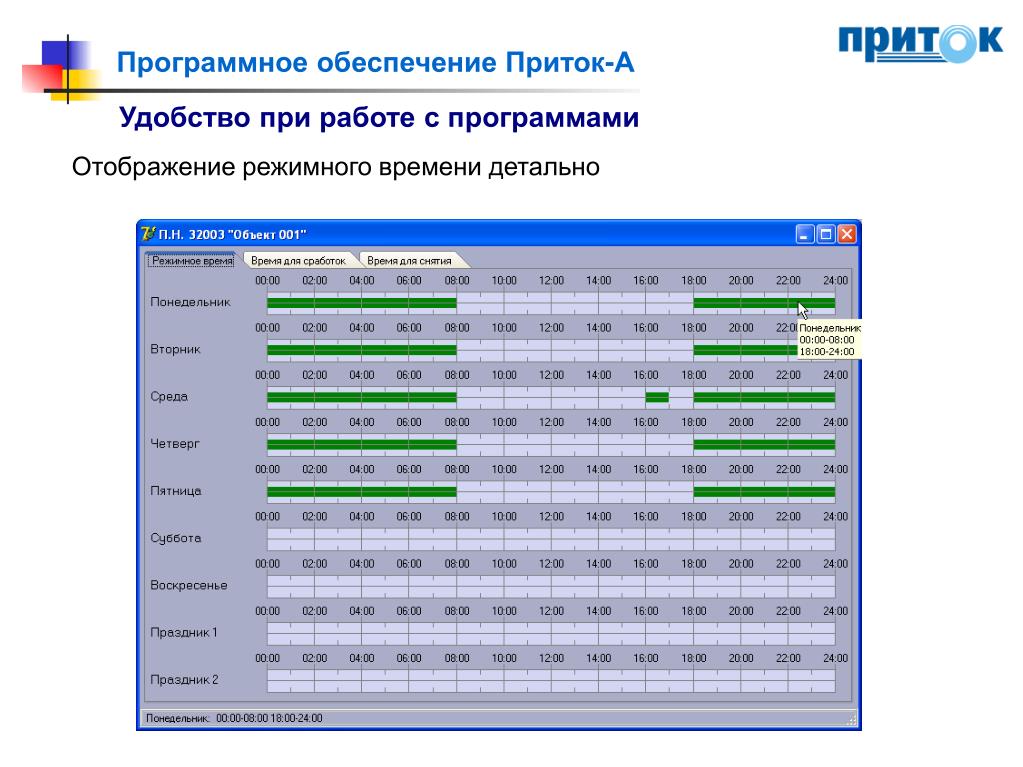Maximize the Объект 001 window
1023x767 pixels.
[826, 233]
